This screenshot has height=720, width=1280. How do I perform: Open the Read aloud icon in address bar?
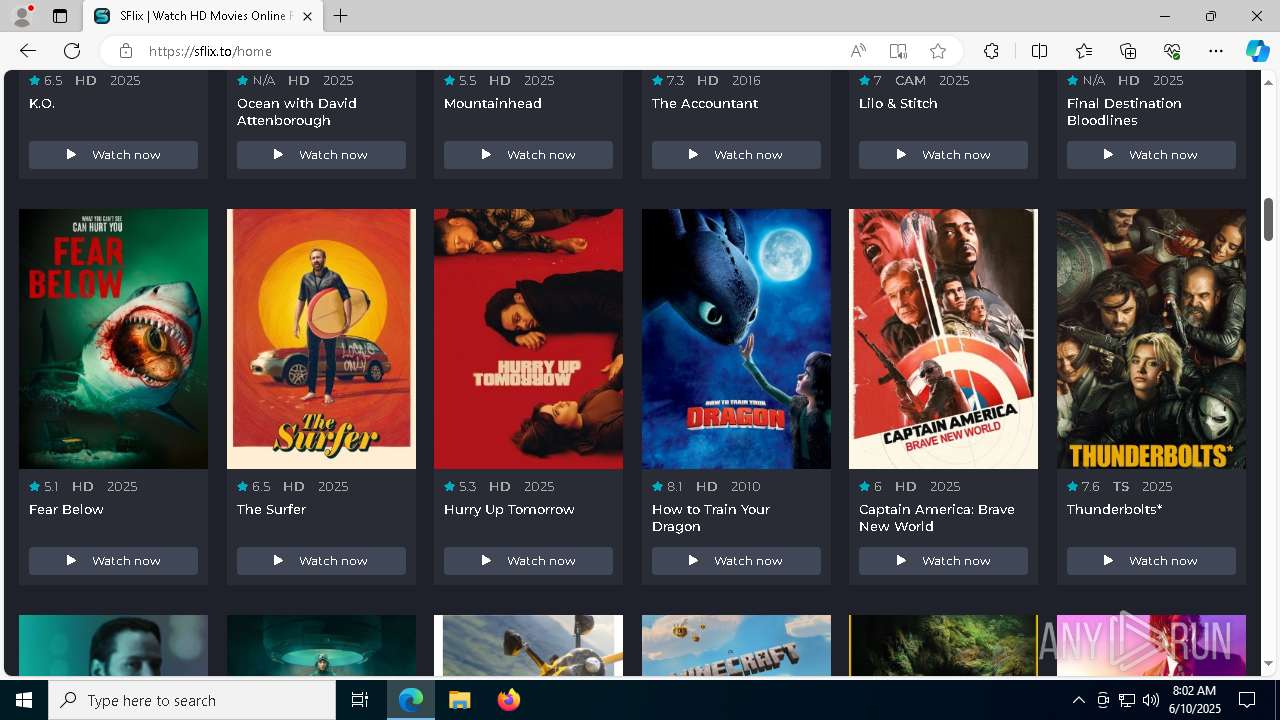click(x=858, y=51)
